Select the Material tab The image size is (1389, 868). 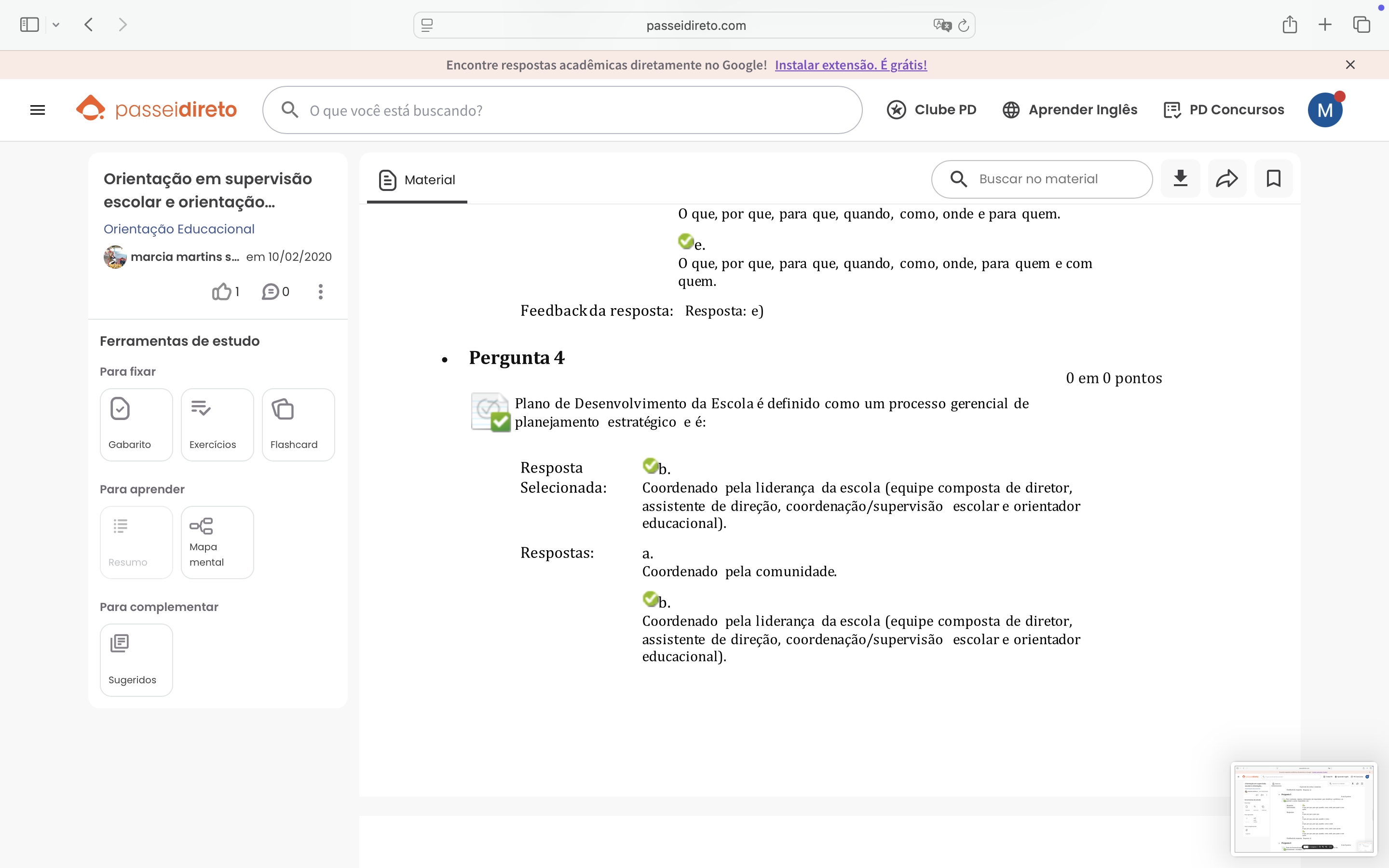coord(417,180)
